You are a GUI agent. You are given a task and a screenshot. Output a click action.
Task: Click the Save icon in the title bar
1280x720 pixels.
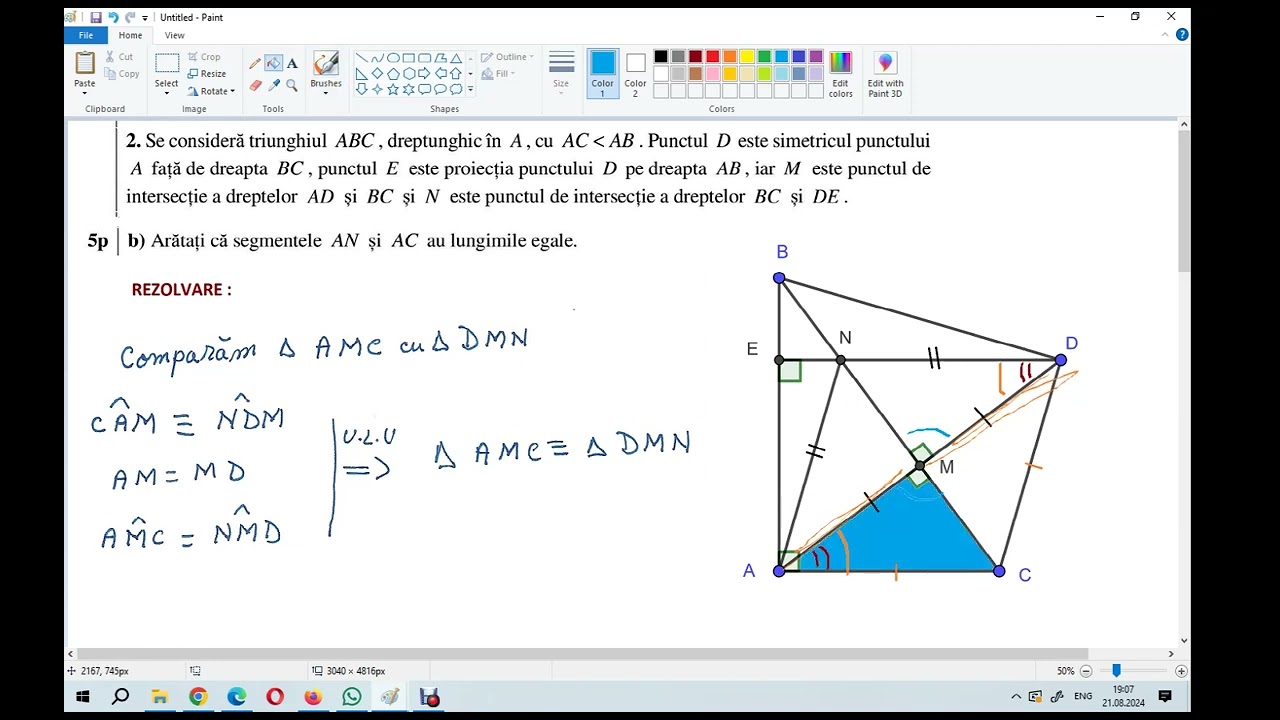pyautogui.click(x=95, y=17)
